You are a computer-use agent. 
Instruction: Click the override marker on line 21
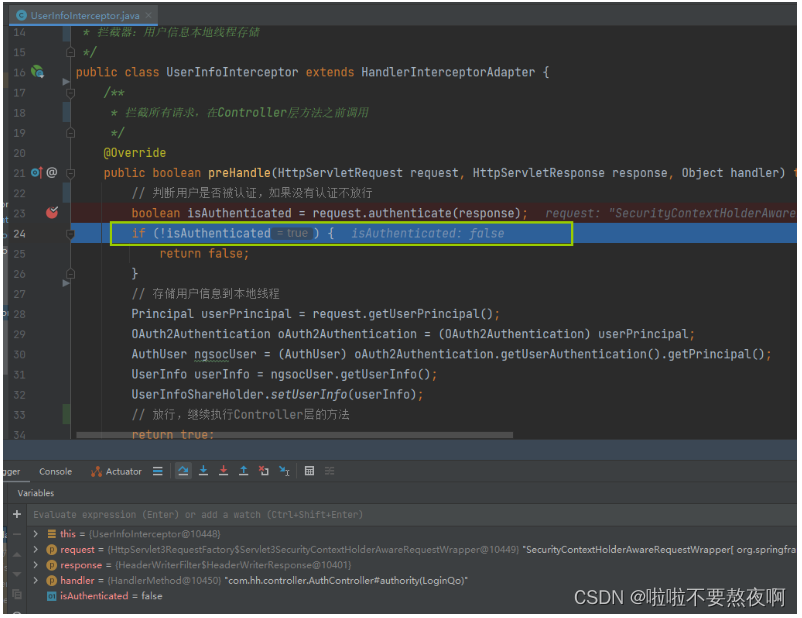[x=37, y=173]
